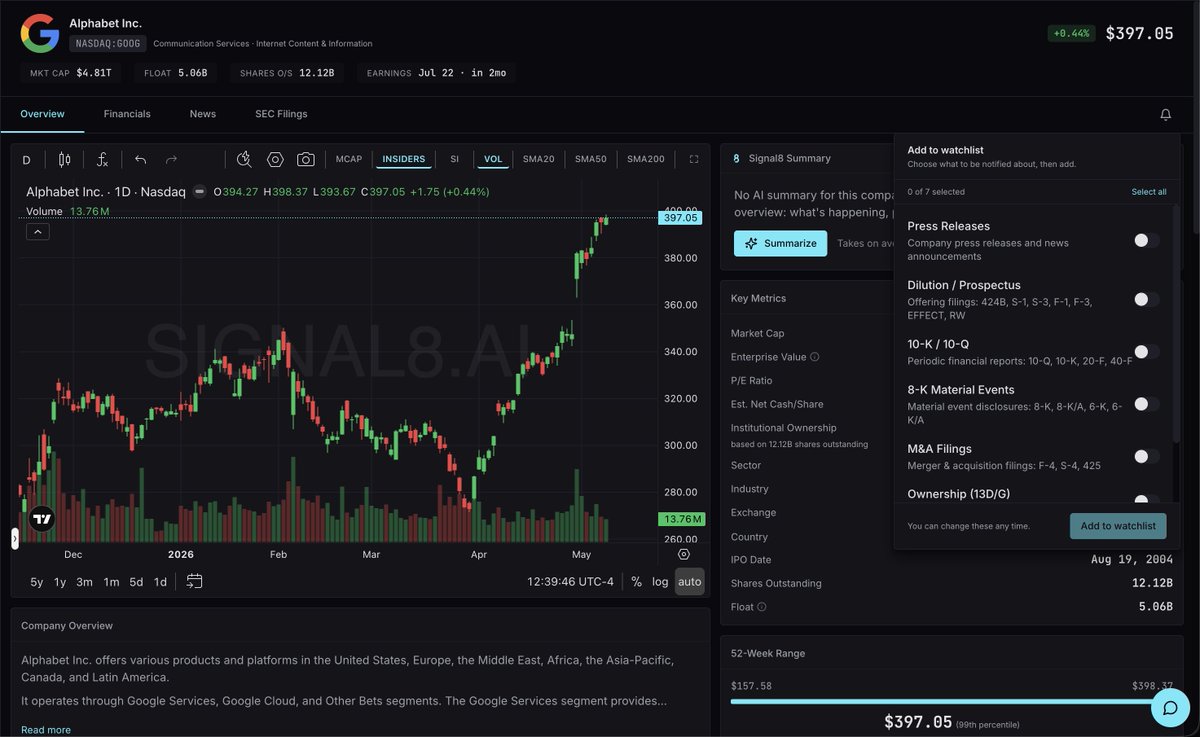Click the 52-Week Range progress bar
The height and width of the screenshot is (737, 1200).
(952, 701)
